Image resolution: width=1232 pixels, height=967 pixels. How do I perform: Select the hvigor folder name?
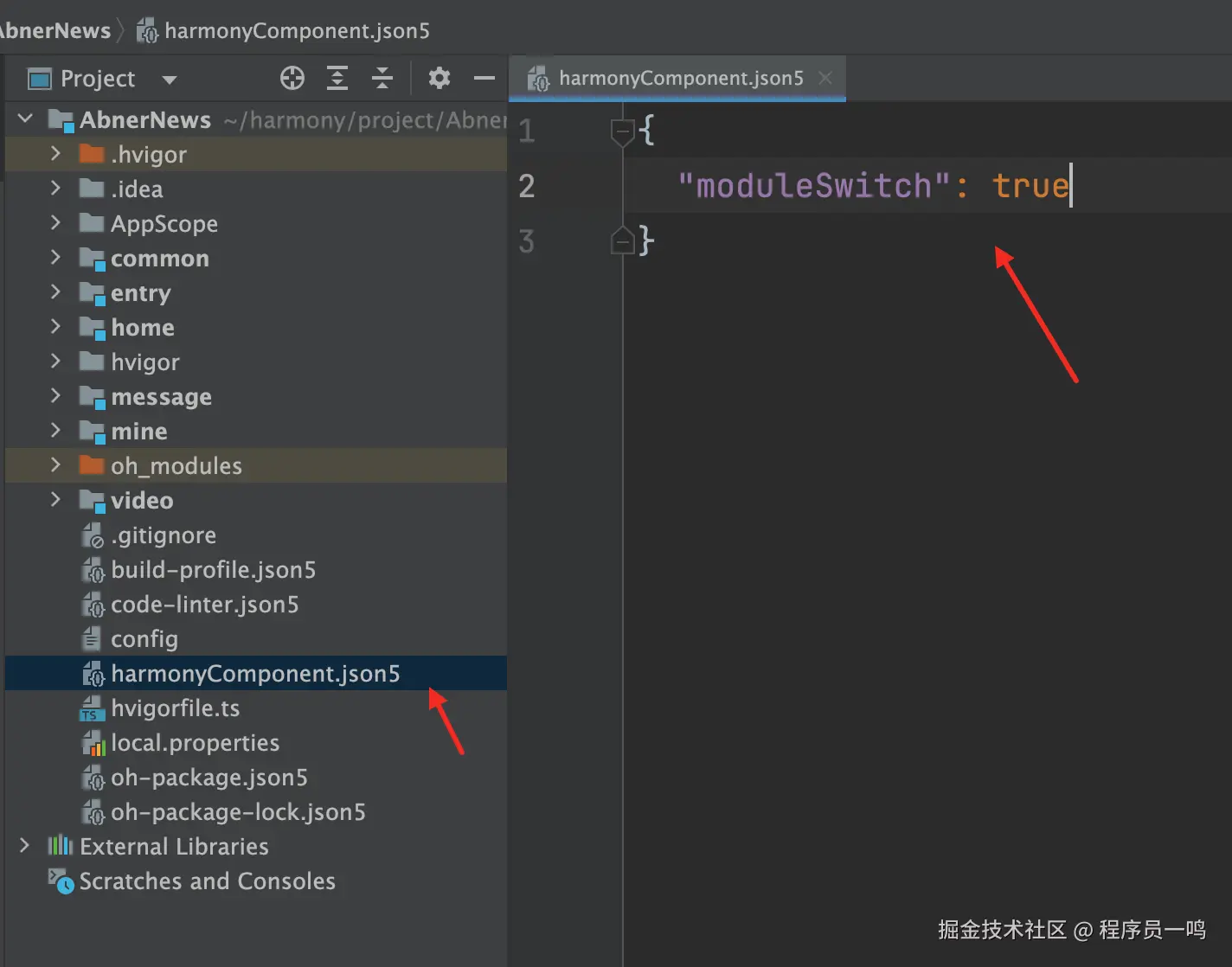(145, 362)
